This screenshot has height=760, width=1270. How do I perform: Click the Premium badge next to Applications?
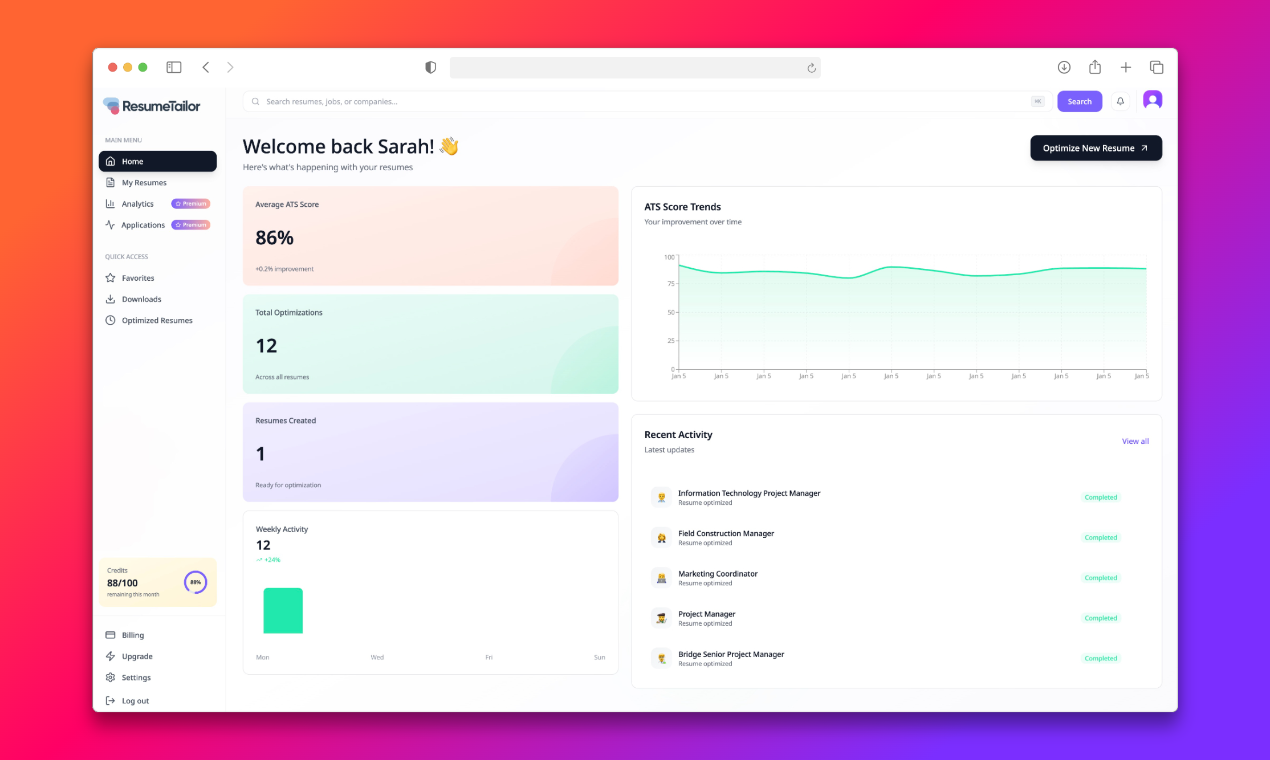(x=191, y=225)
